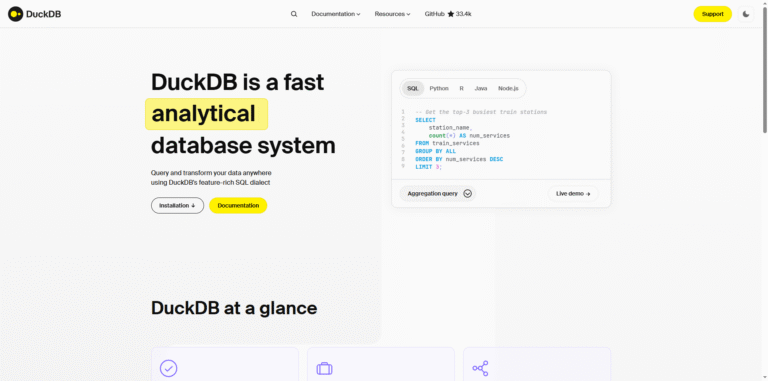Open the Aggregation query dropdown
This screenshot has width=768, height=381.
click(x=437, y=193)
